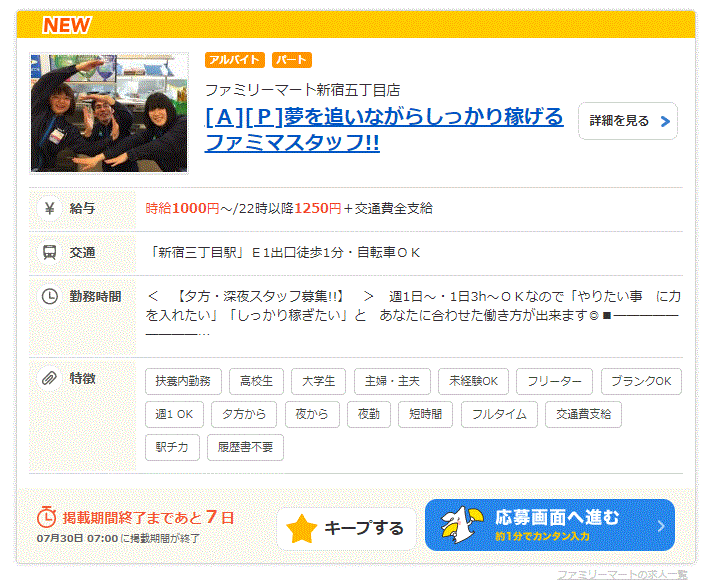Image resolution: width=706 pixels, height=585 pixels.
Task: Click the 勤務時間 row label
Action: [95, 296]
